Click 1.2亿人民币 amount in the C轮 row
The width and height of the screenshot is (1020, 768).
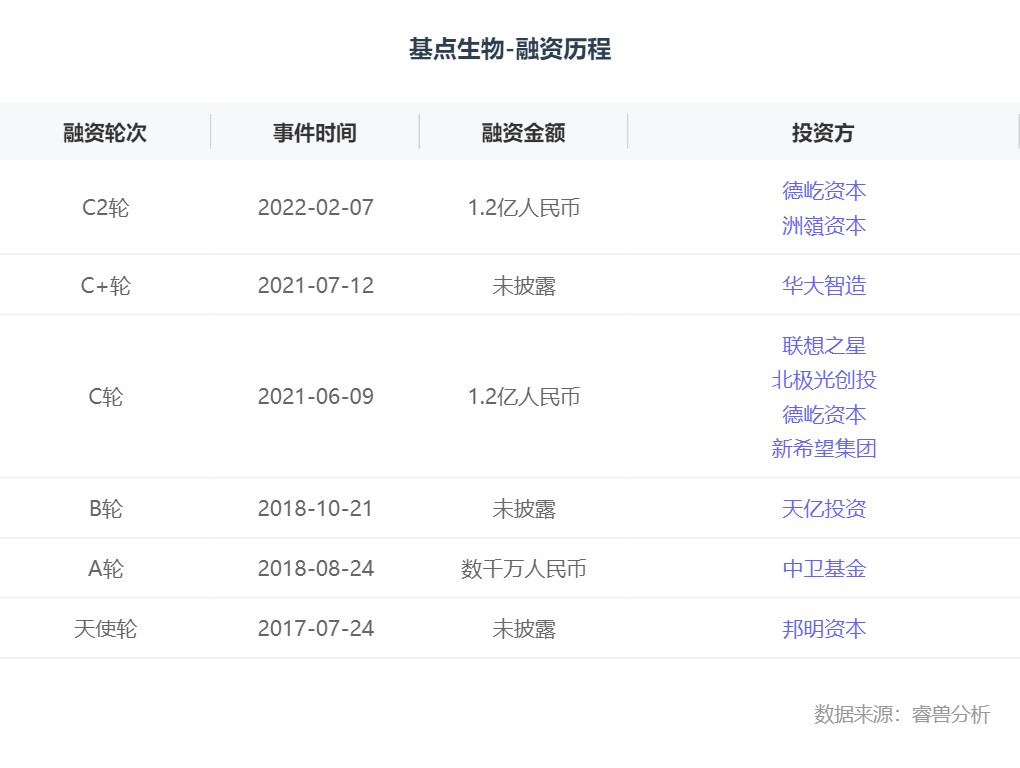(524, 397)
